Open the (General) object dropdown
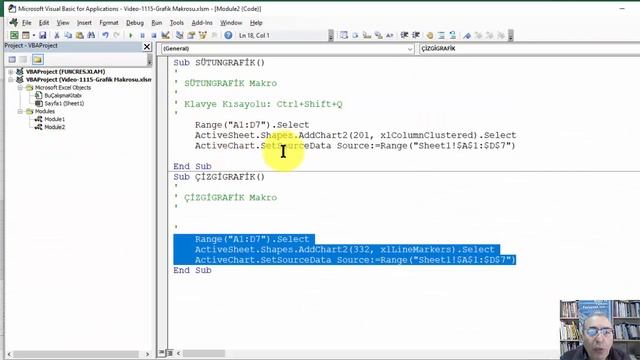This screenshot has height=360, width=640. point(410,49)
